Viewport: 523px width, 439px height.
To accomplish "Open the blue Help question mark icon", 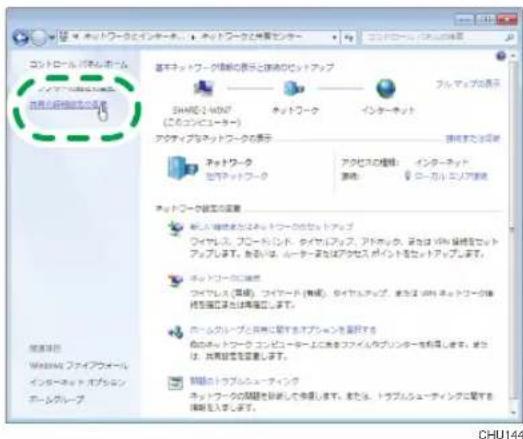I will 501,56.
